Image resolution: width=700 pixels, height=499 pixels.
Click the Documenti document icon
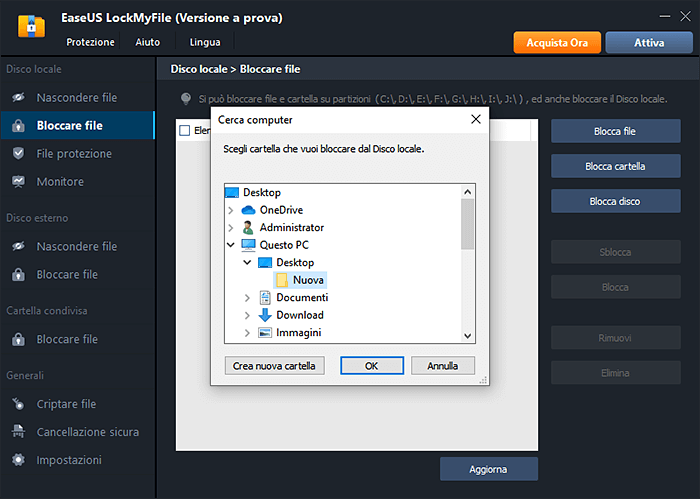[265, 297]
